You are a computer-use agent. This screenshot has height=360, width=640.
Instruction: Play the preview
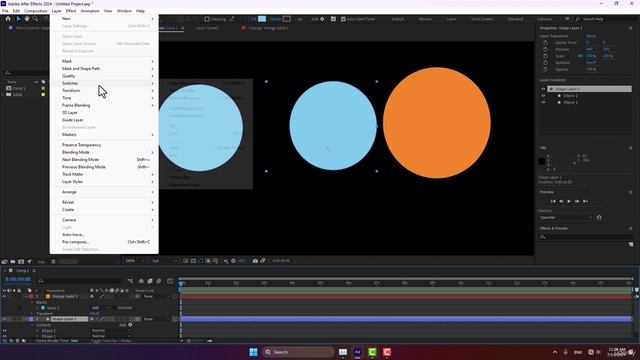[569, 201]
